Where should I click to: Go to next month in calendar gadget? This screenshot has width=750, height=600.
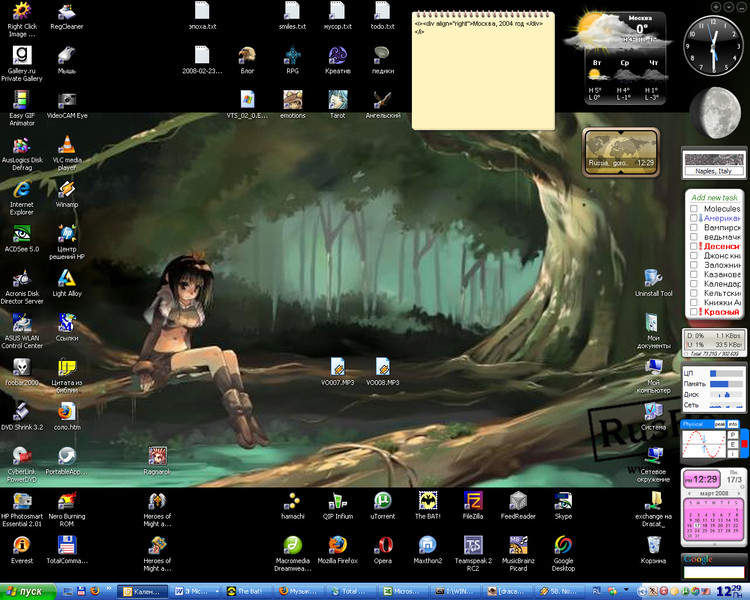pos(739,493)
